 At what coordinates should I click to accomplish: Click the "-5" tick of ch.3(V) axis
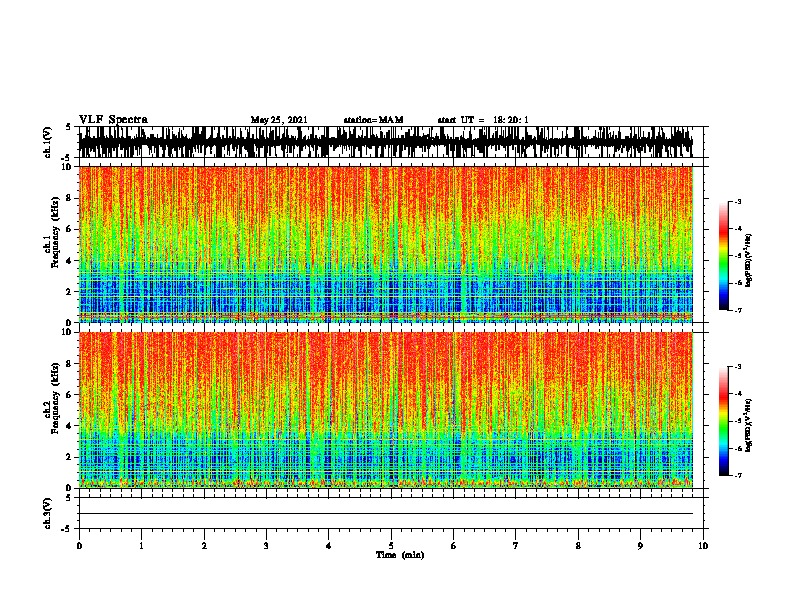[x=67, y=529]
